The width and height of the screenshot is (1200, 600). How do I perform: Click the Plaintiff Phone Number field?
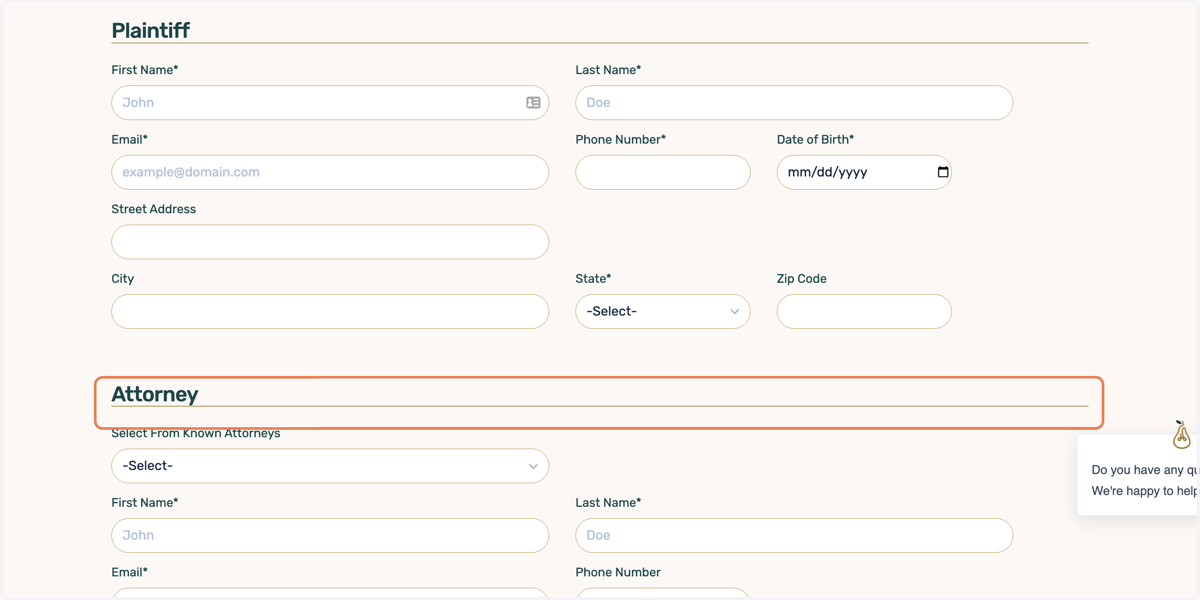[x=663, y=172]
